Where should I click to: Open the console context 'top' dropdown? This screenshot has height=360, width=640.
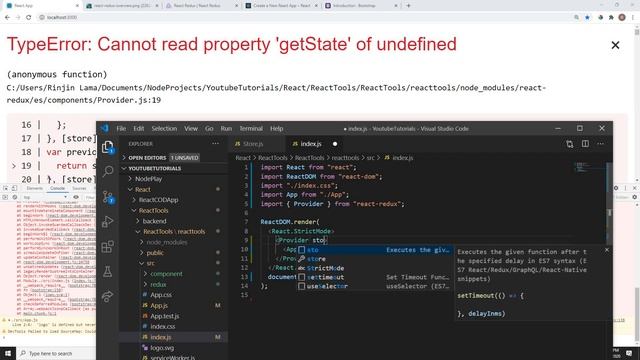45,197
